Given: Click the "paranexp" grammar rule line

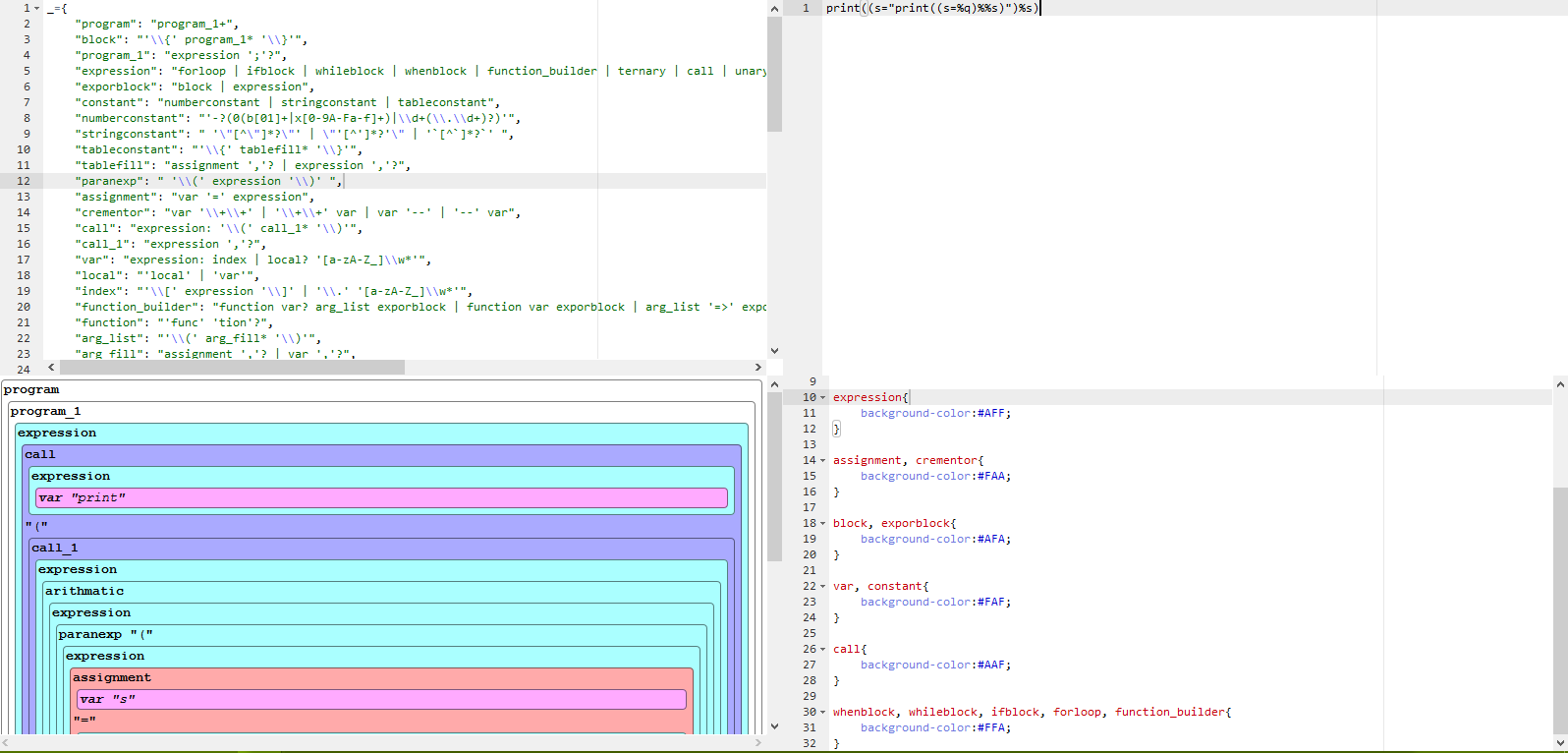Looking at the screenshot, I should [x=208, y=181].
